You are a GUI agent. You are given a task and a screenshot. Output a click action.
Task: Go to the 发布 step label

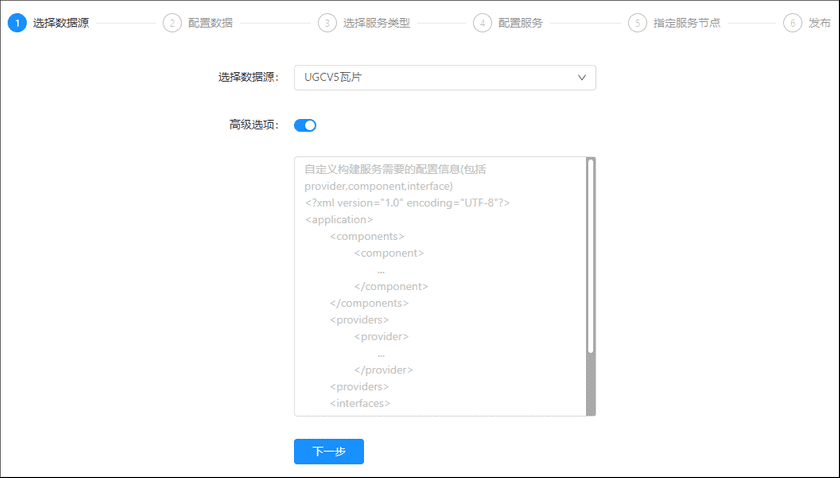point(819,23)
